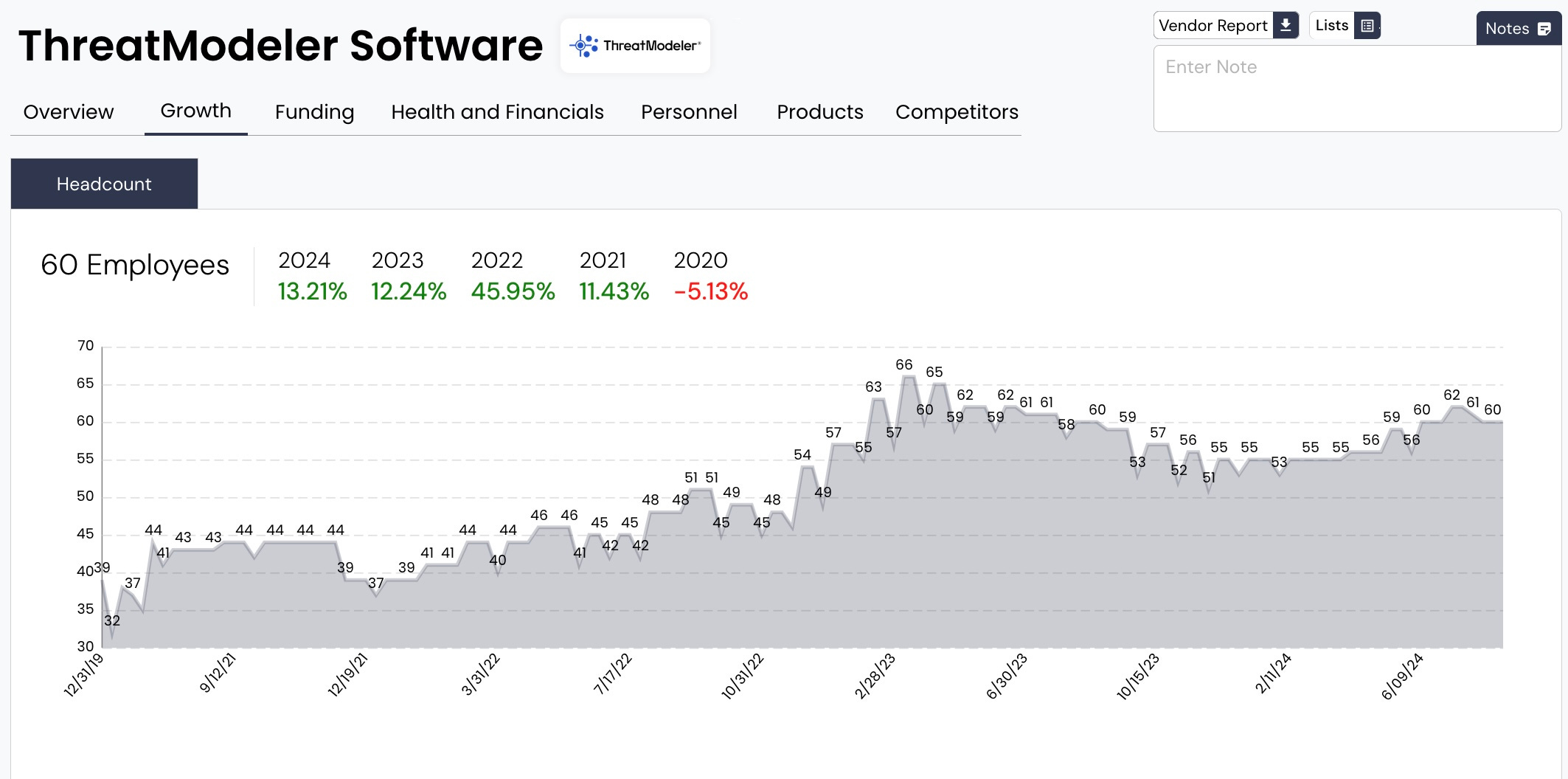This screenshot has width=1568, height=779.
Task: Click the x-axis date 10/31/22
Action: tap(741, 676)
